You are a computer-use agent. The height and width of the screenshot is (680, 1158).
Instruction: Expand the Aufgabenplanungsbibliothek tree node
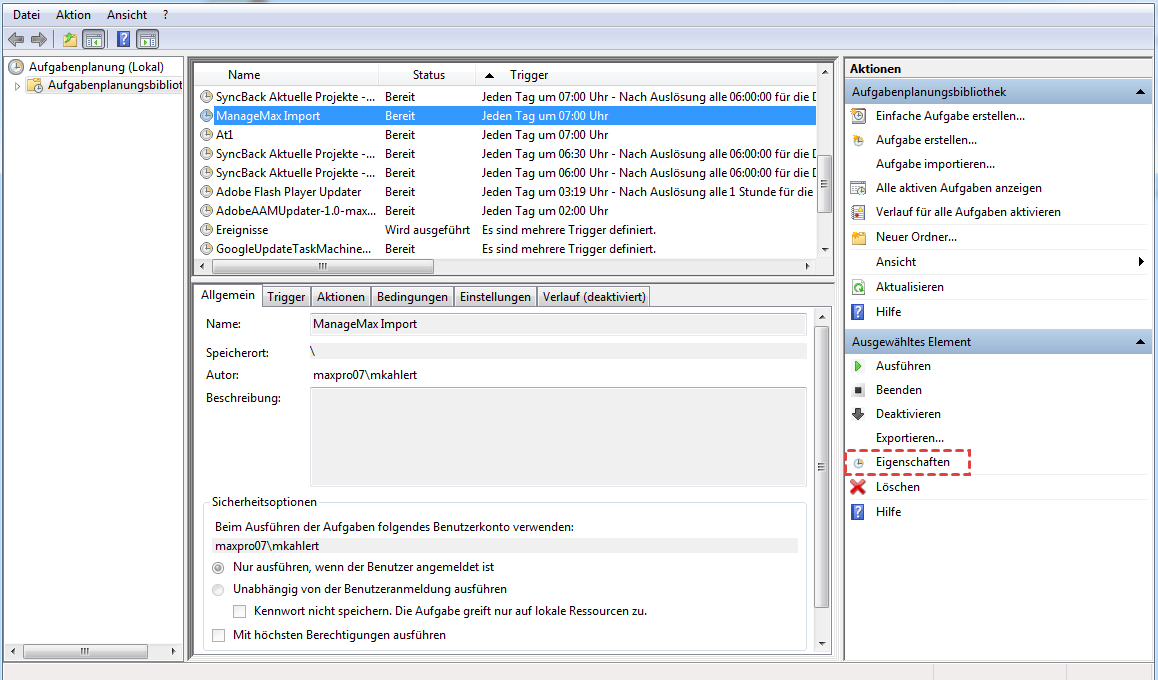click(17, 86)
